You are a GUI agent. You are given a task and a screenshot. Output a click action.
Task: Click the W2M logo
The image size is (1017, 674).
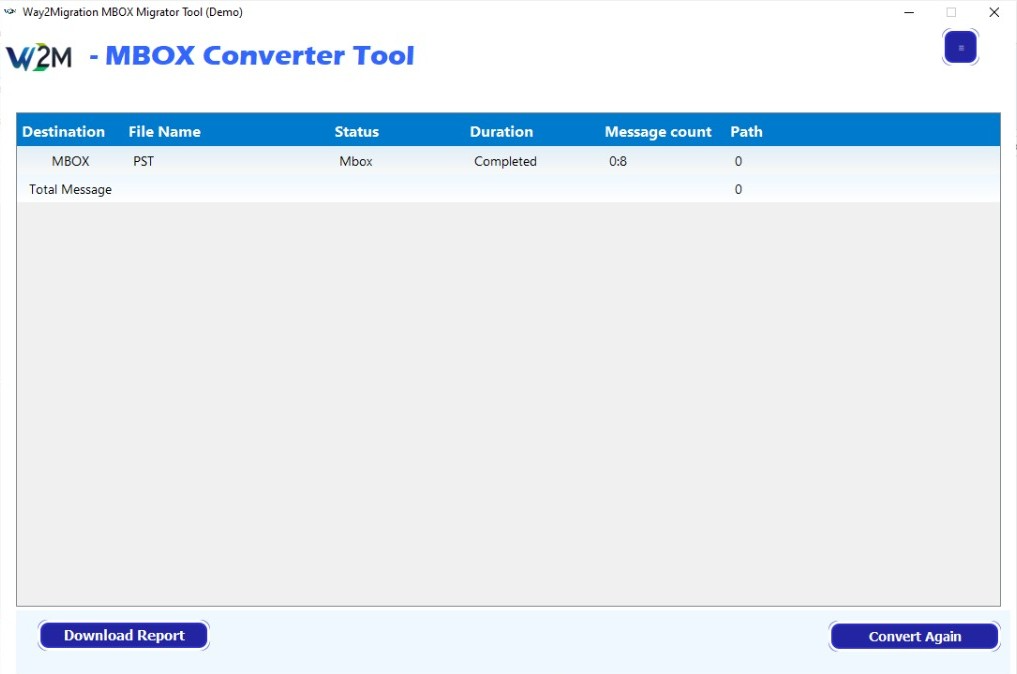point(39,57)
